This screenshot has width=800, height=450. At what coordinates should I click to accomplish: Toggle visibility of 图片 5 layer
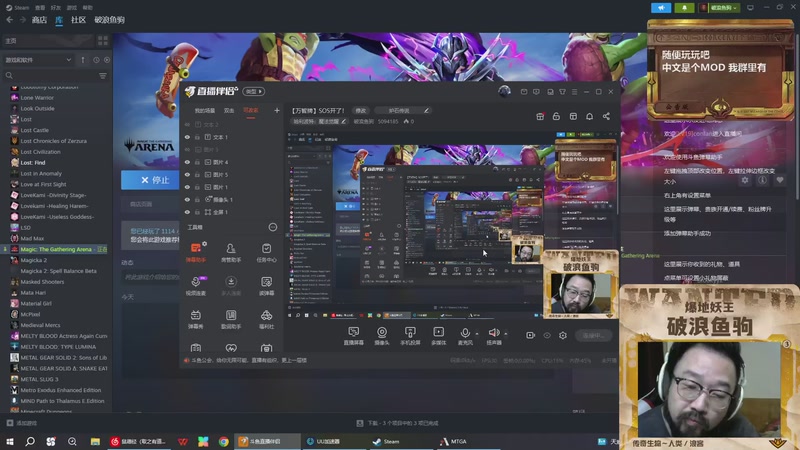click(187, 174)
